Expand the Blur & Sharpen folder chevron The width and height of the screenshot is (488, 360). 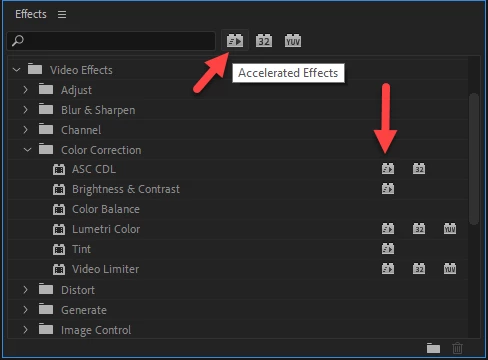26,109
